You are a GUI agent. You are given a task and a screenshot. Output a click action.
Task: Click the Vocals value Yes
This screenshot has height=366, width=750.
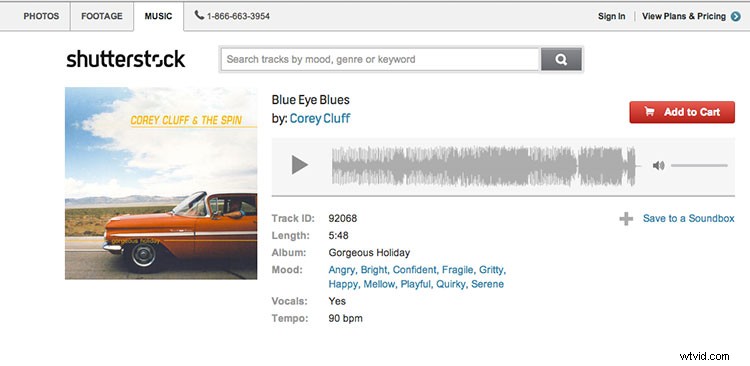coord(337,301)
